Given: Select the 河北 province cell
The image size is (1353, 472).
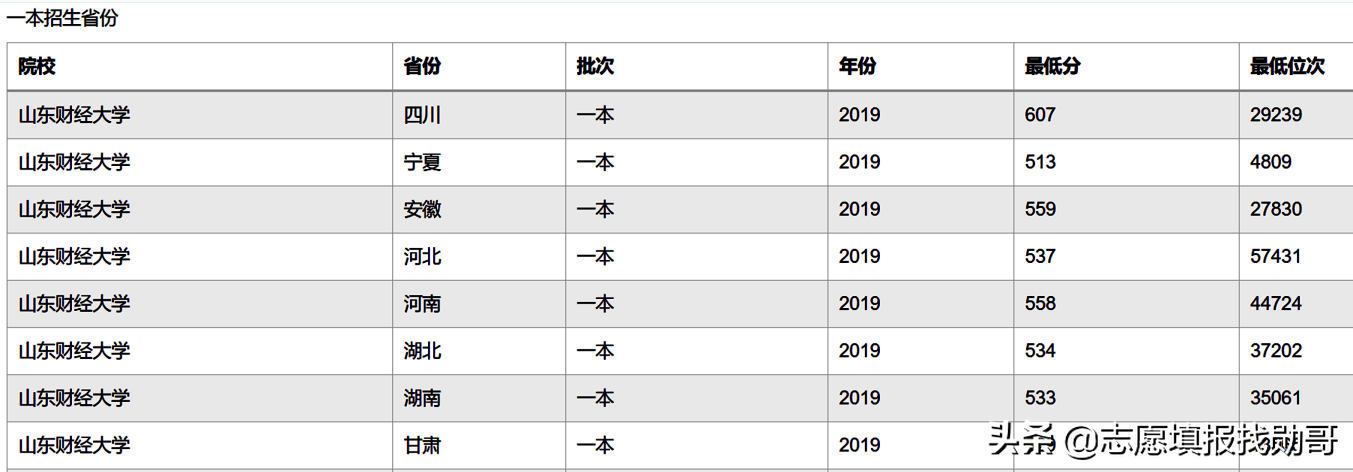Looking at the screenshot, I should point(422,257).
